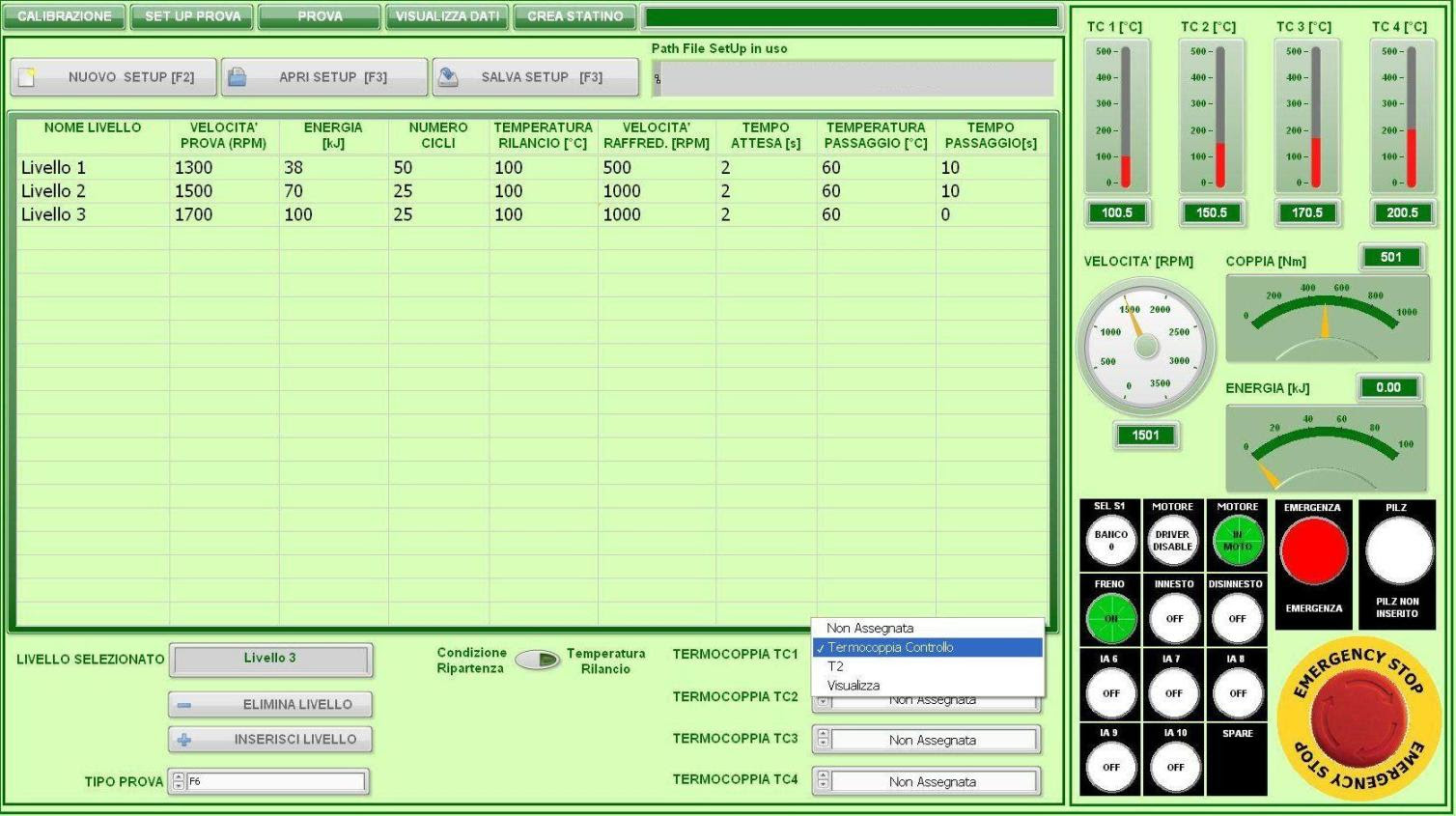Select Visualizza in the dropdown list
The image size is (1456, 816).
(x=928, y=686)
